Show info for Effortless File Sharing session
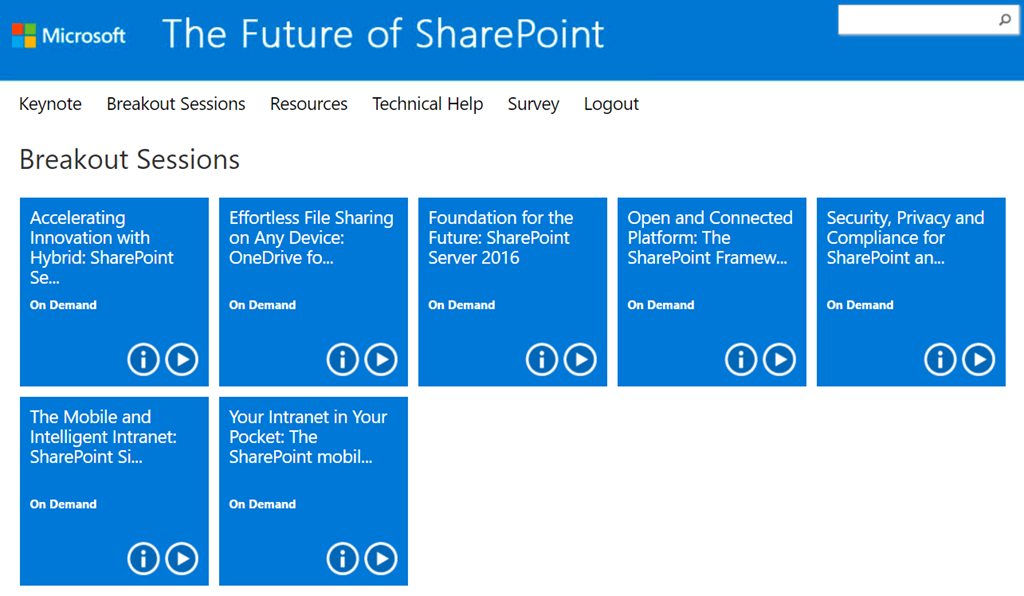The height and width of the screenshot is (596, 1024). [342, 359]
